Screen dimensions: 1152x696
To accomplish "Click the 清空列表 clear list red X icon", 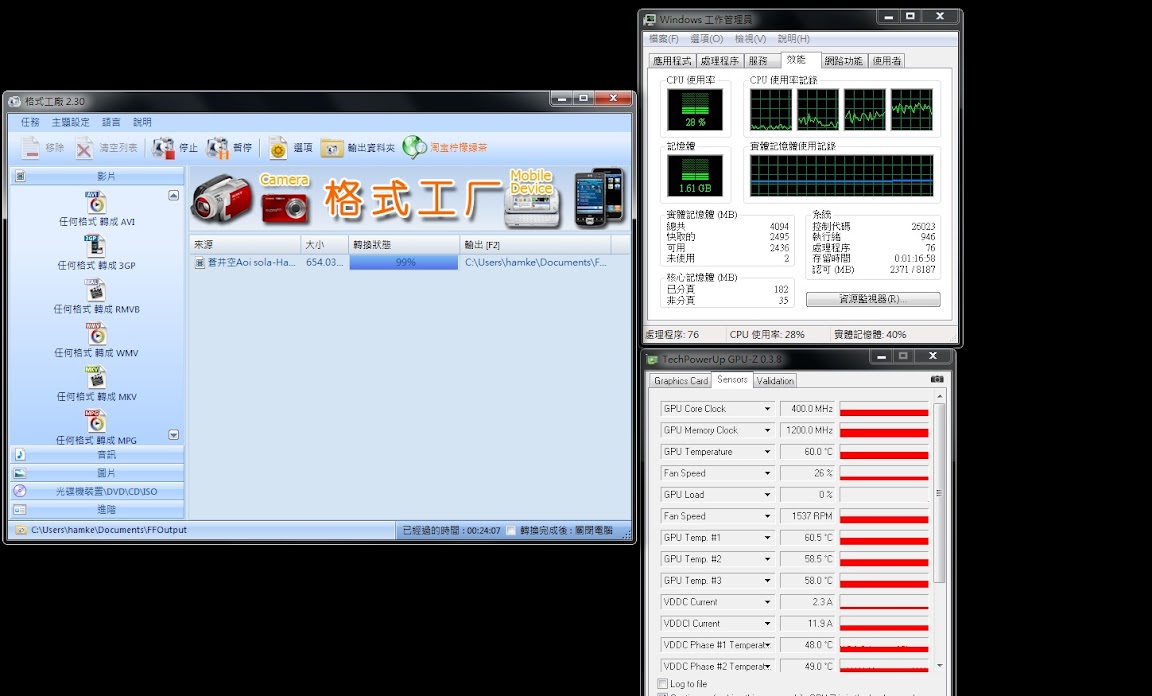I will [84, 148].
